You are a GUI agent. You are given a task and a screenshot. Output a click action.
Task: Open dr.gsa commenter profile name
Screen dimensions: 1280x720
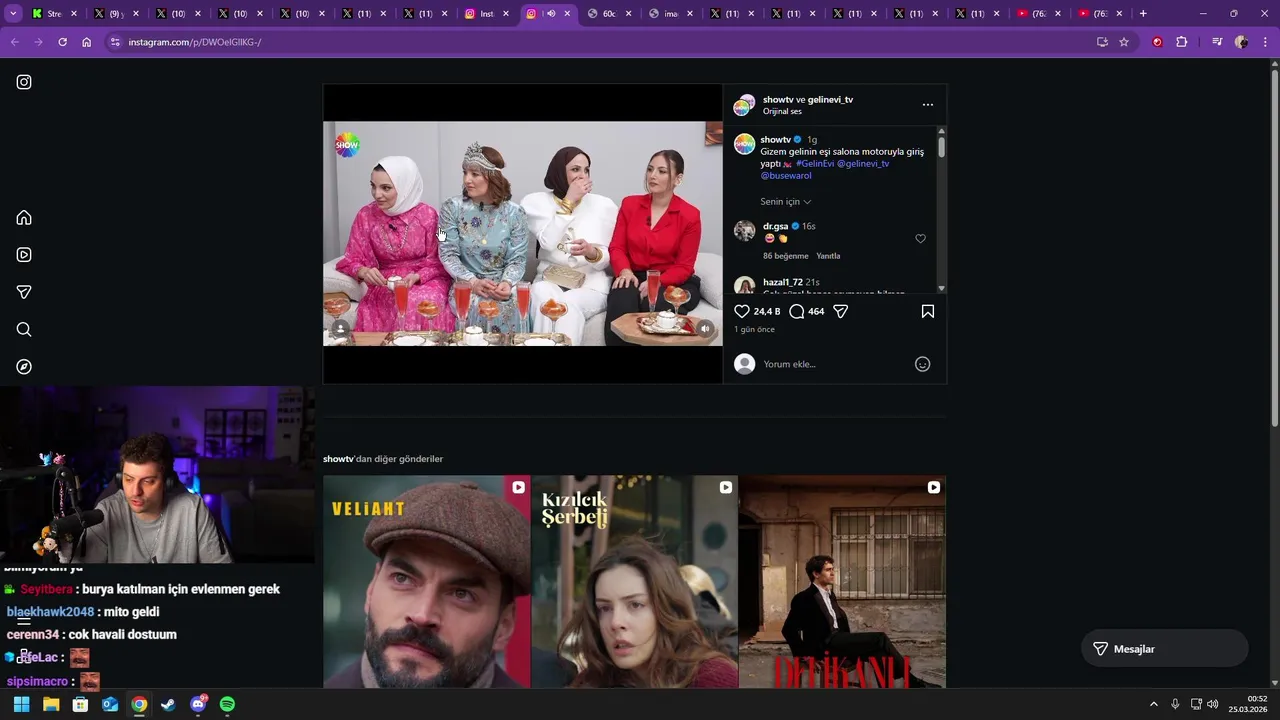[775, 227]
